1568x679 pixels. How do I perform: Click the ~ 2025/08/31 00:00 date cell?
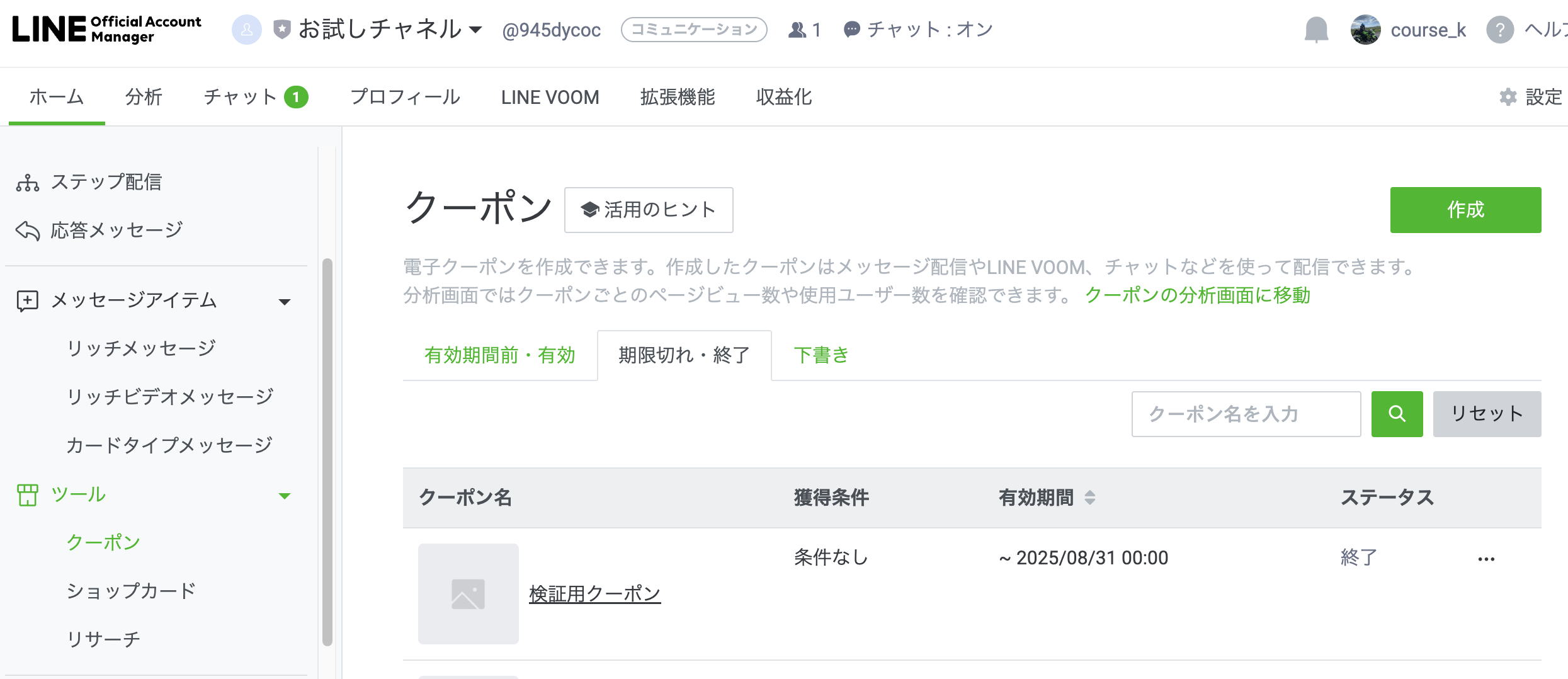tap(1084, 557)
